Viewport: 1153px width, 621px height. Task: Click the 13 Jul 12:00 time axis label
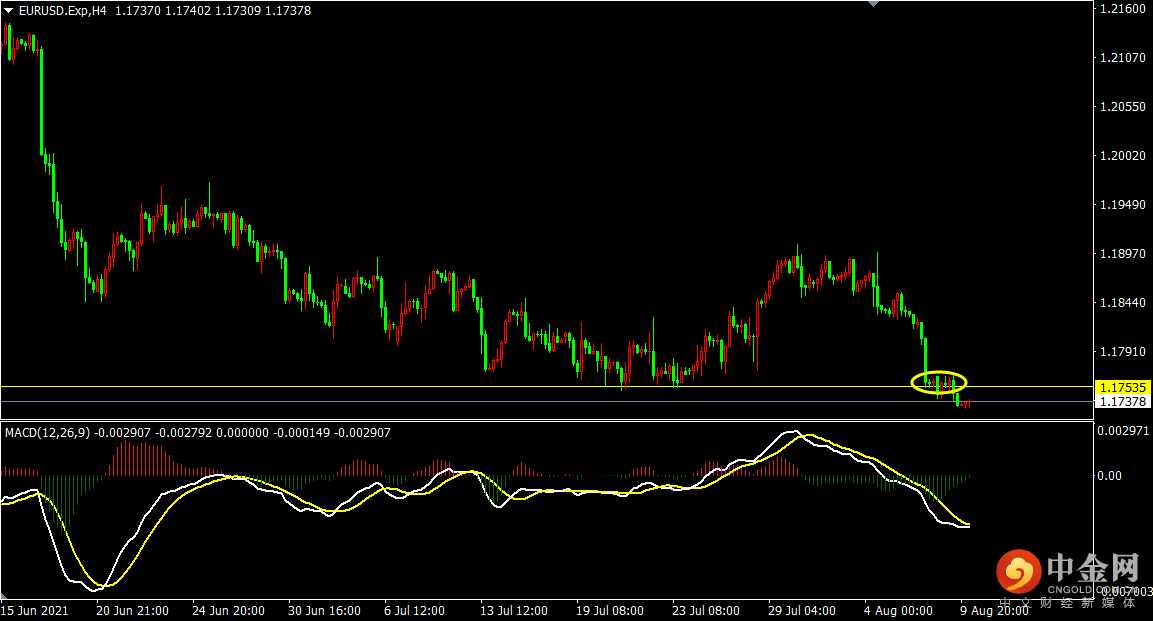[514, 609]
